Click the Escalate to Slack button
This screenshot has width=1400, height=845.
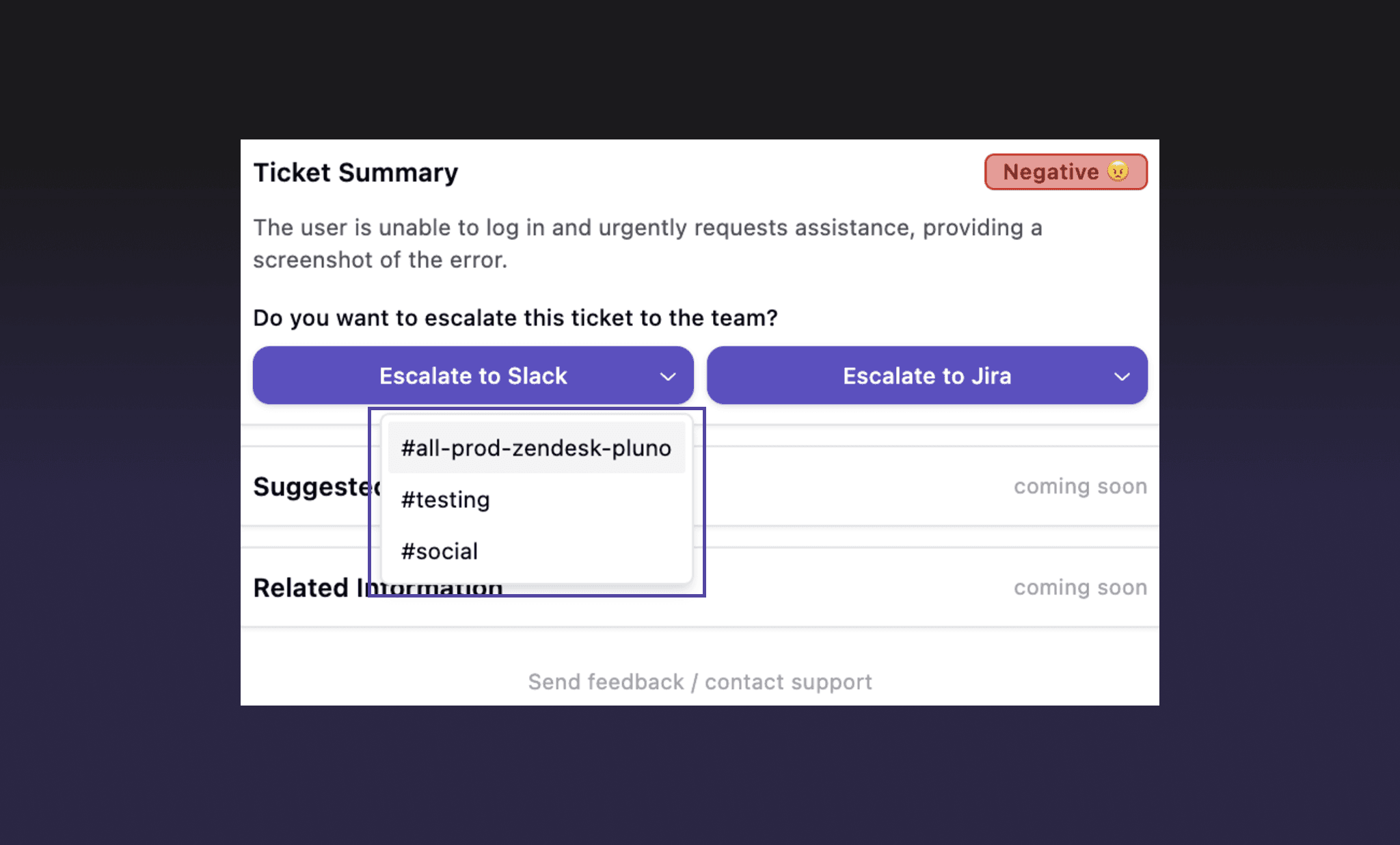click(472, 375)
